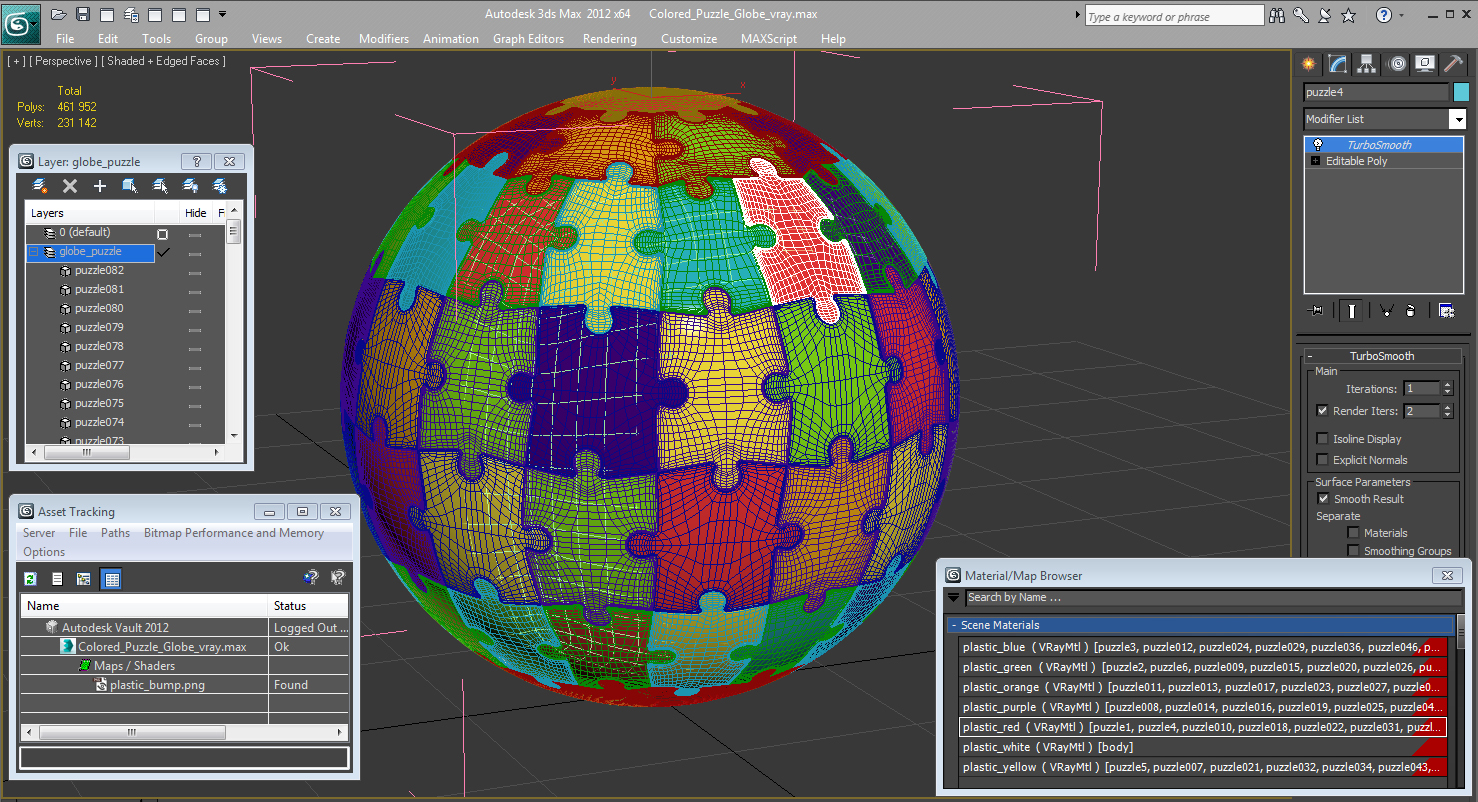The image size is (1478, 802).
Task: Enable Explicit Normals checkbox
Action: pos(1323,460)
